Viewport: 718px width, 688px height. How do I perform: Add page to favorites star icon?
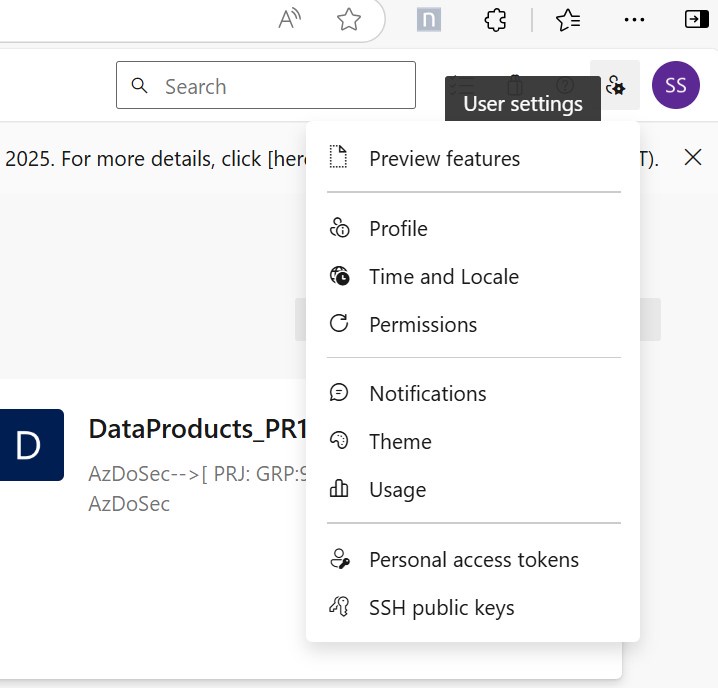pos(348,19)
